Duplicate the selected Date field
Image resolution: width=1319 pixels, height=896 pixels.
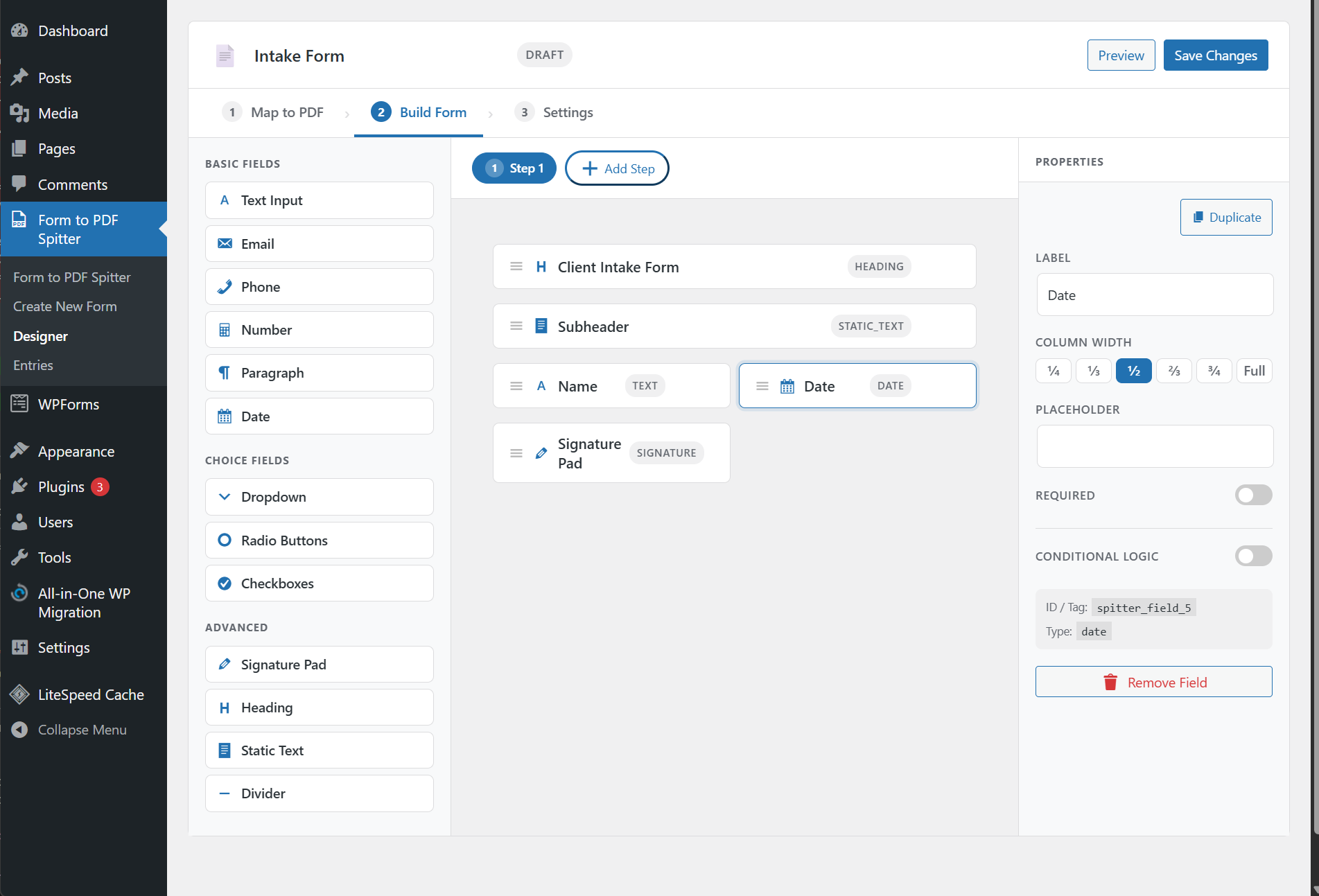point(1226,217)
